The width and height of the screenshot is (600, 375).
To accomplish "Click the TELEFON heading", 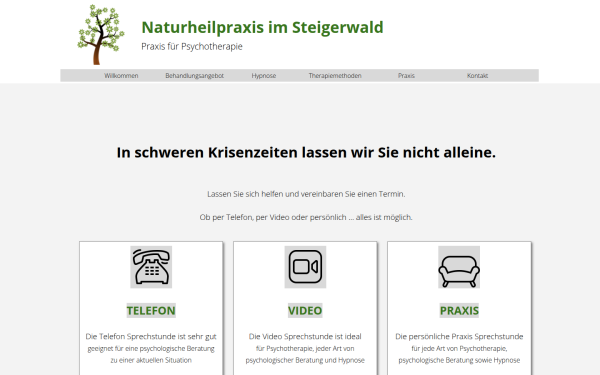I will pyautogui.click(x=151, y=310).
